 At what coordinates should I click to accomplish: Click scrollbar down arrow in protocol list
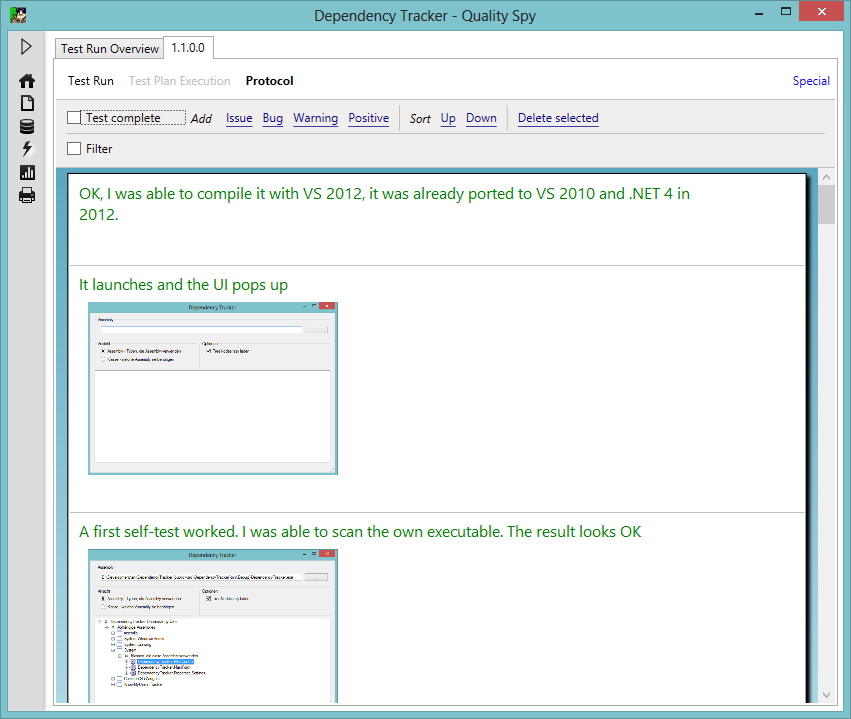coord(827,695)
